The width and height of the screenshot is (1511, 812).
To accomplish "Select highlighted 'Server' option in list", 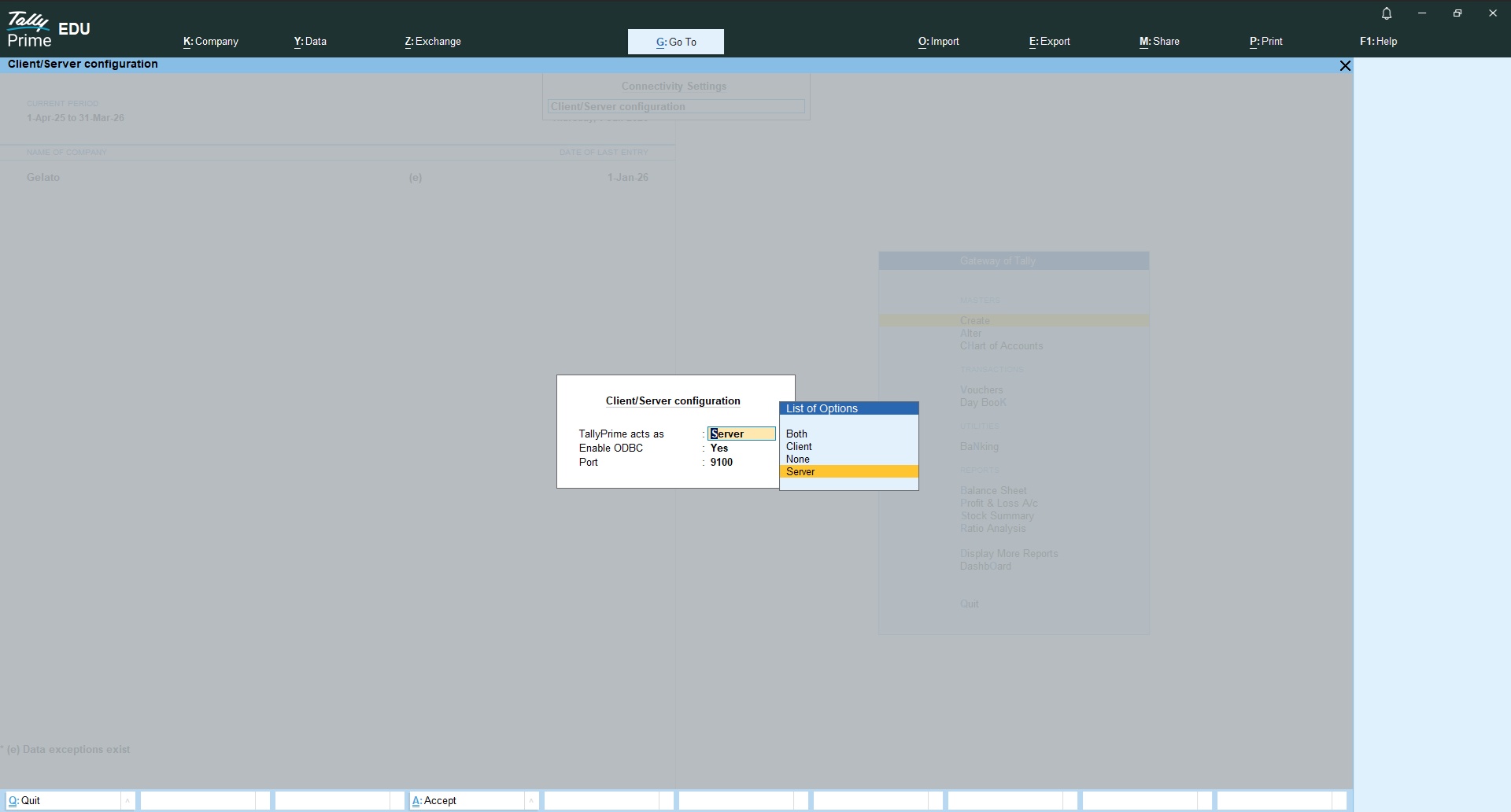I will 800,471.
